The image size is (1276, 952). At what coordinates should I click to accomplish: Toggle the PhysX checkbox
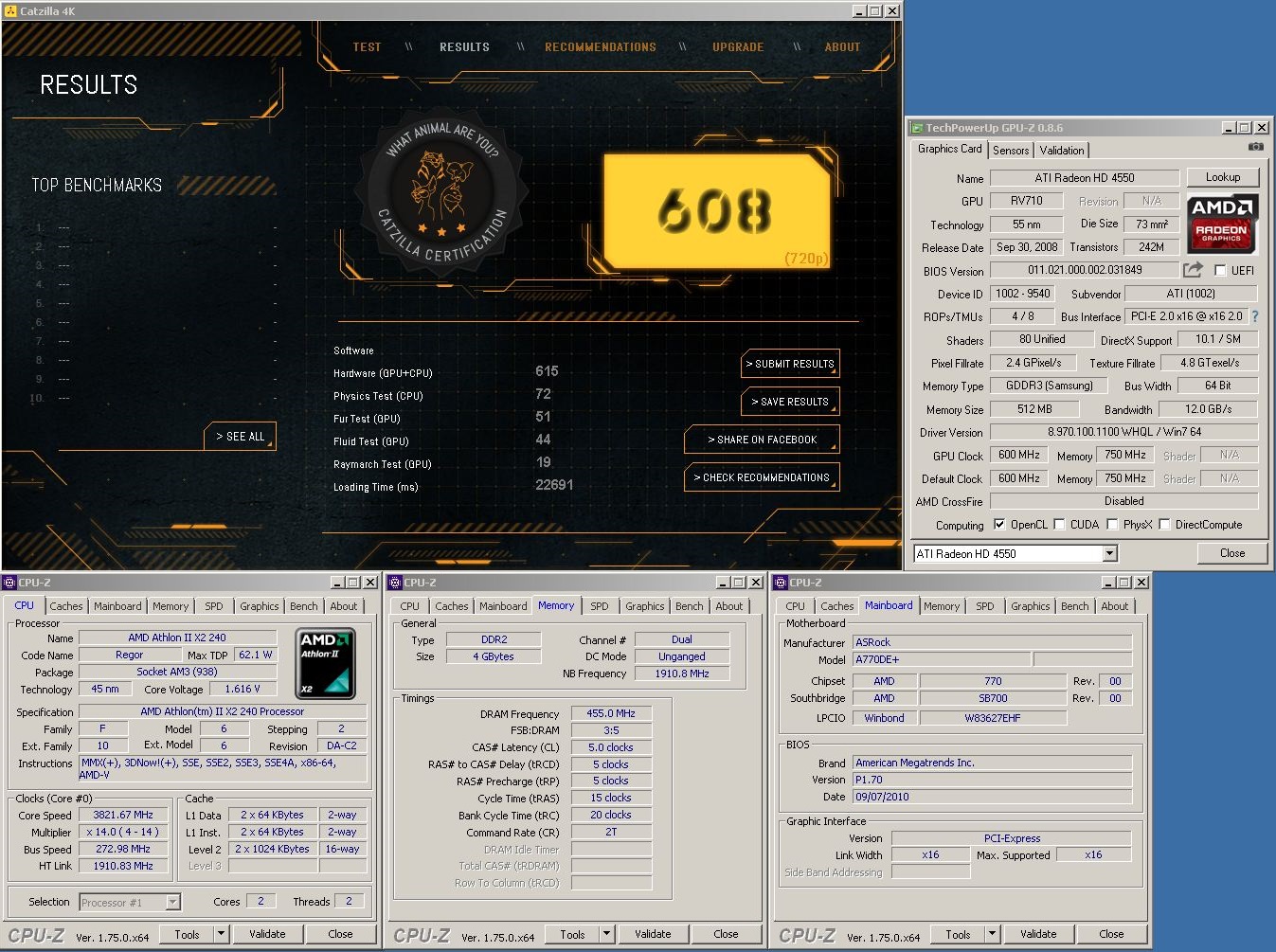[1112, 524]
